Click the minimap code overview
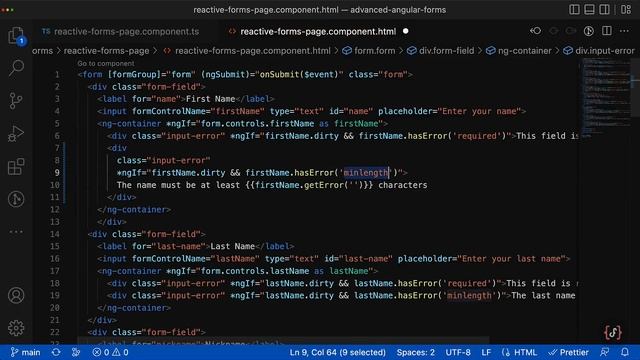The height and width of the screenshot is (360, 640). tap(606, 98)
